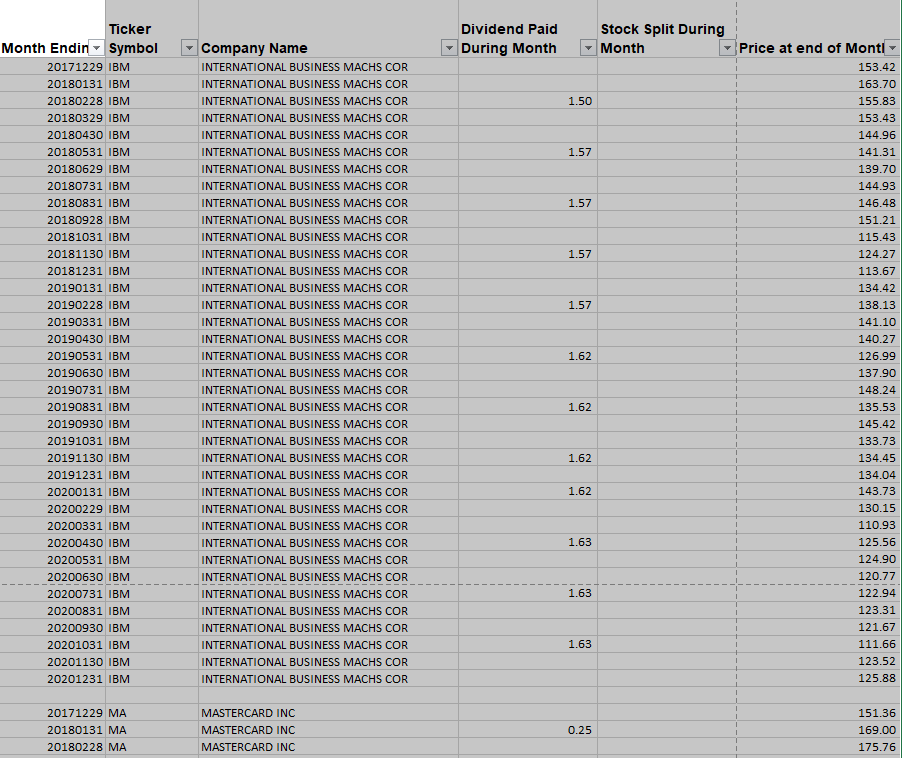Click the first 20171229 cell for IBM

tap(70, 66)
